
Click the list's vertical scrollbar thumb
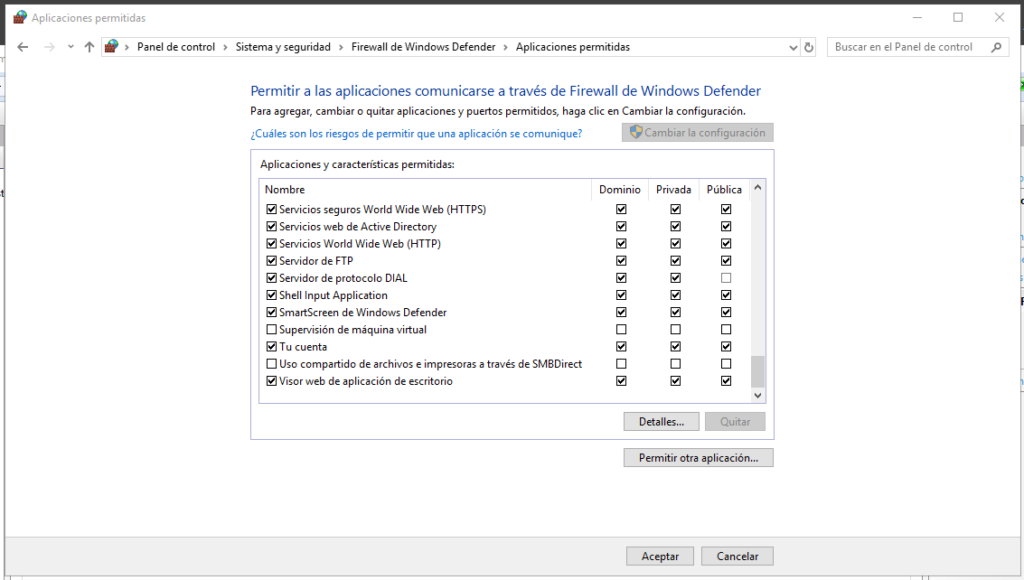(x=758, y=371)
